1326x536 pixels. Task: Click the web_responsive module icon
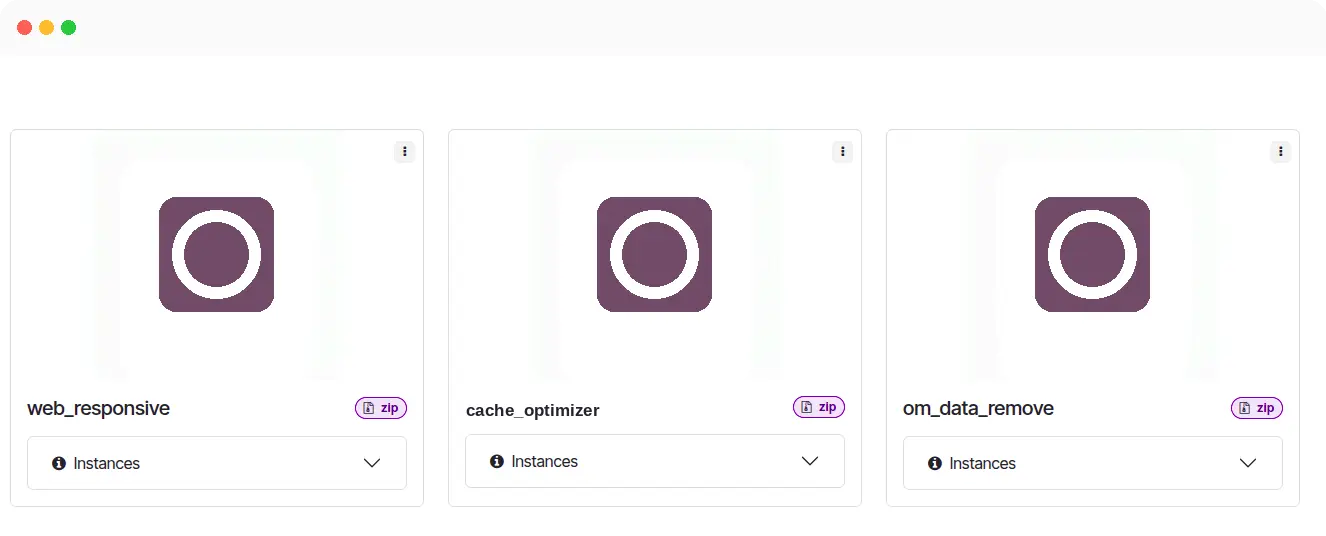point(217,254)
